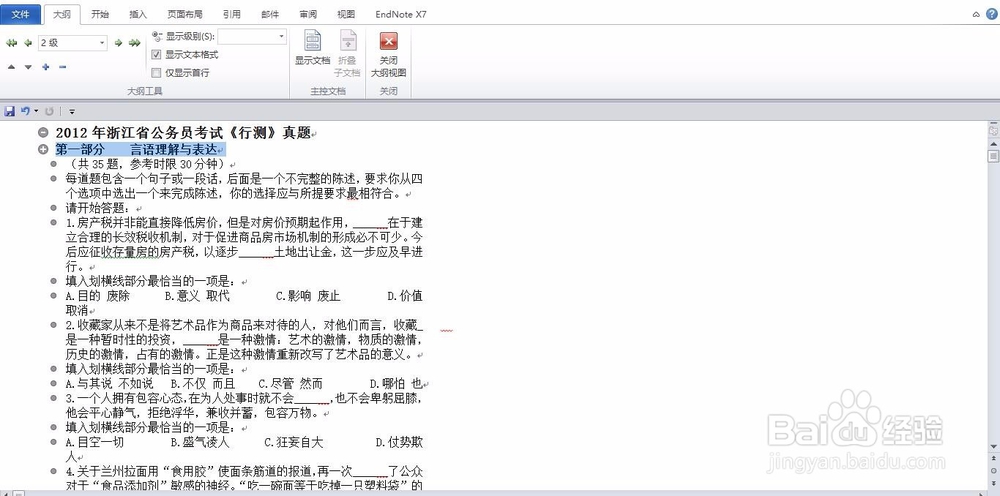Open the outline level '2 级' dropdown
Image resolution: width=1000 pixels, height=496 pixels.
tap(102, 43)
